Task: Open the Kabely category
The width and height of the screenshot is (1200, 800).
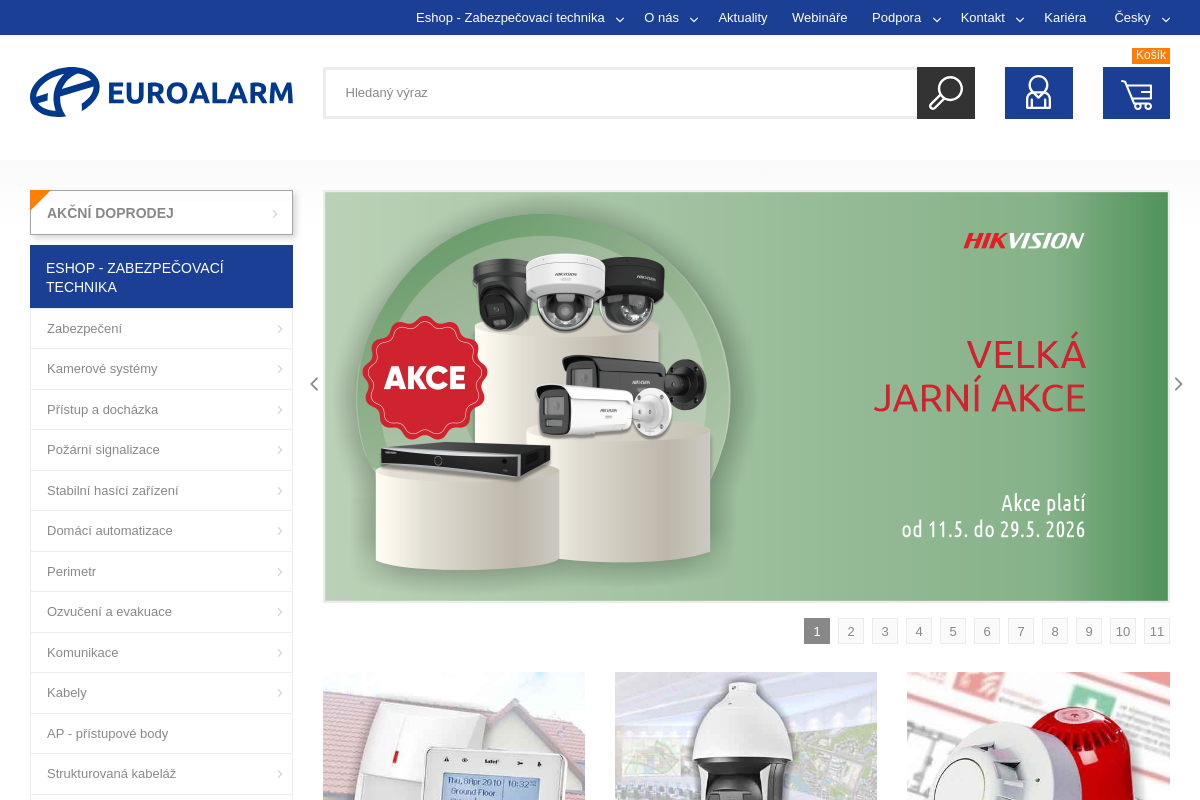Action: pyautogui.click(x=161, y=693)
